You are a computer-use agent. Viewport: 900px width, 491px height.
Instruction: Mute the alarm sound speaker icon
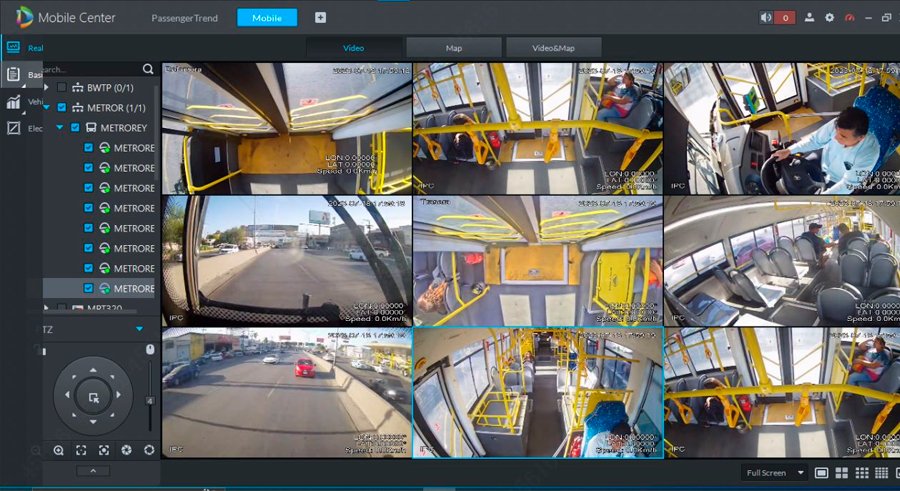pos(767,18)
